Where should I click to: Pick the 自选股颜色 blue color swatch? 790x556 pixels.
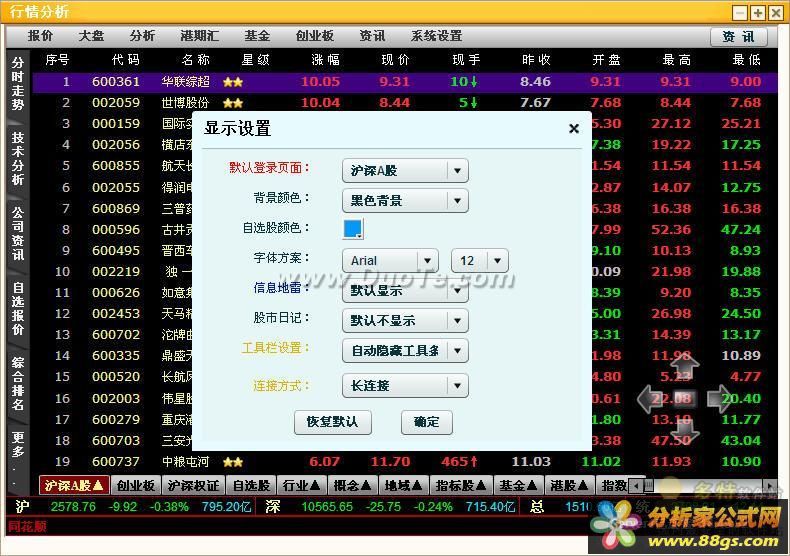pos(353,229)
